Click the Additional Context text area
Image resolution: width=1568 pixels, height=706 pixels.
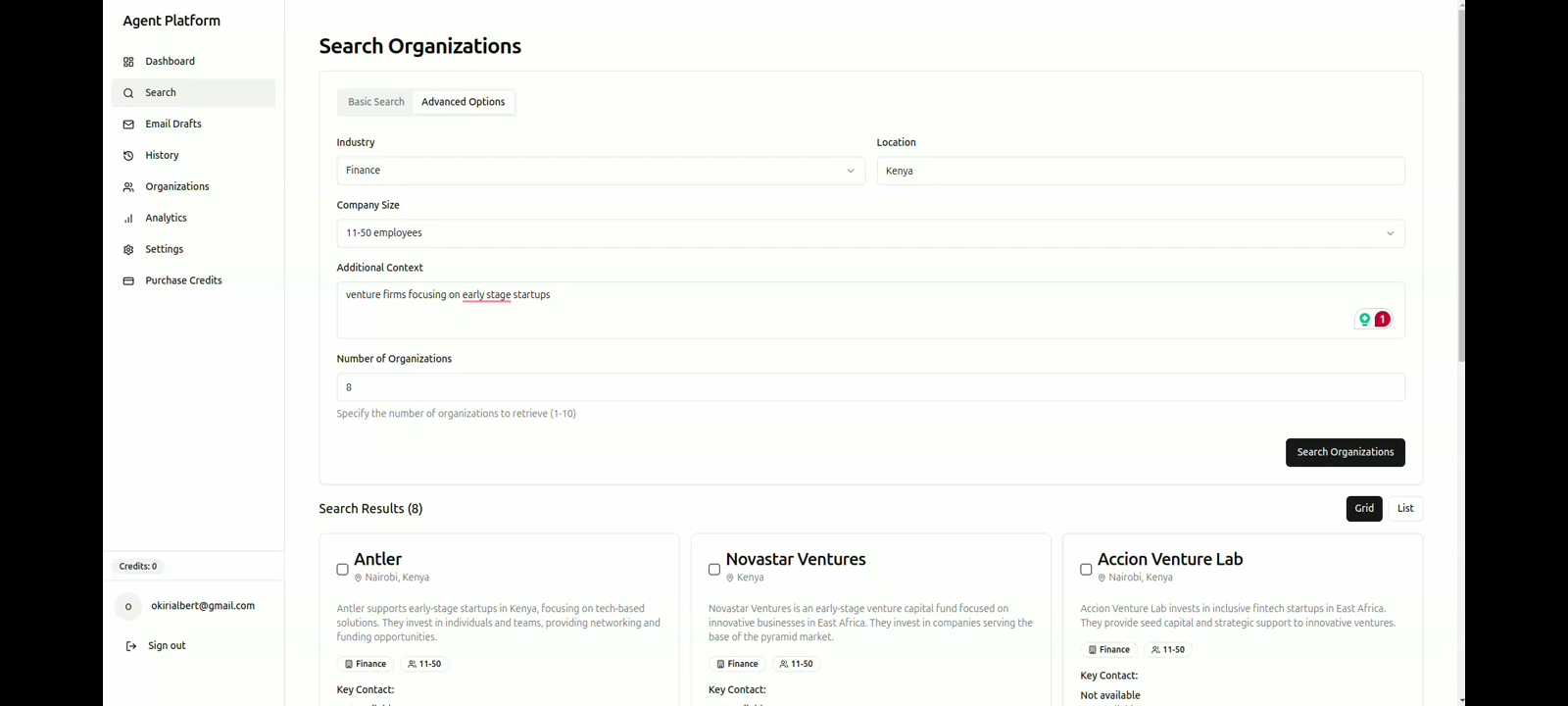pos(870,311)
